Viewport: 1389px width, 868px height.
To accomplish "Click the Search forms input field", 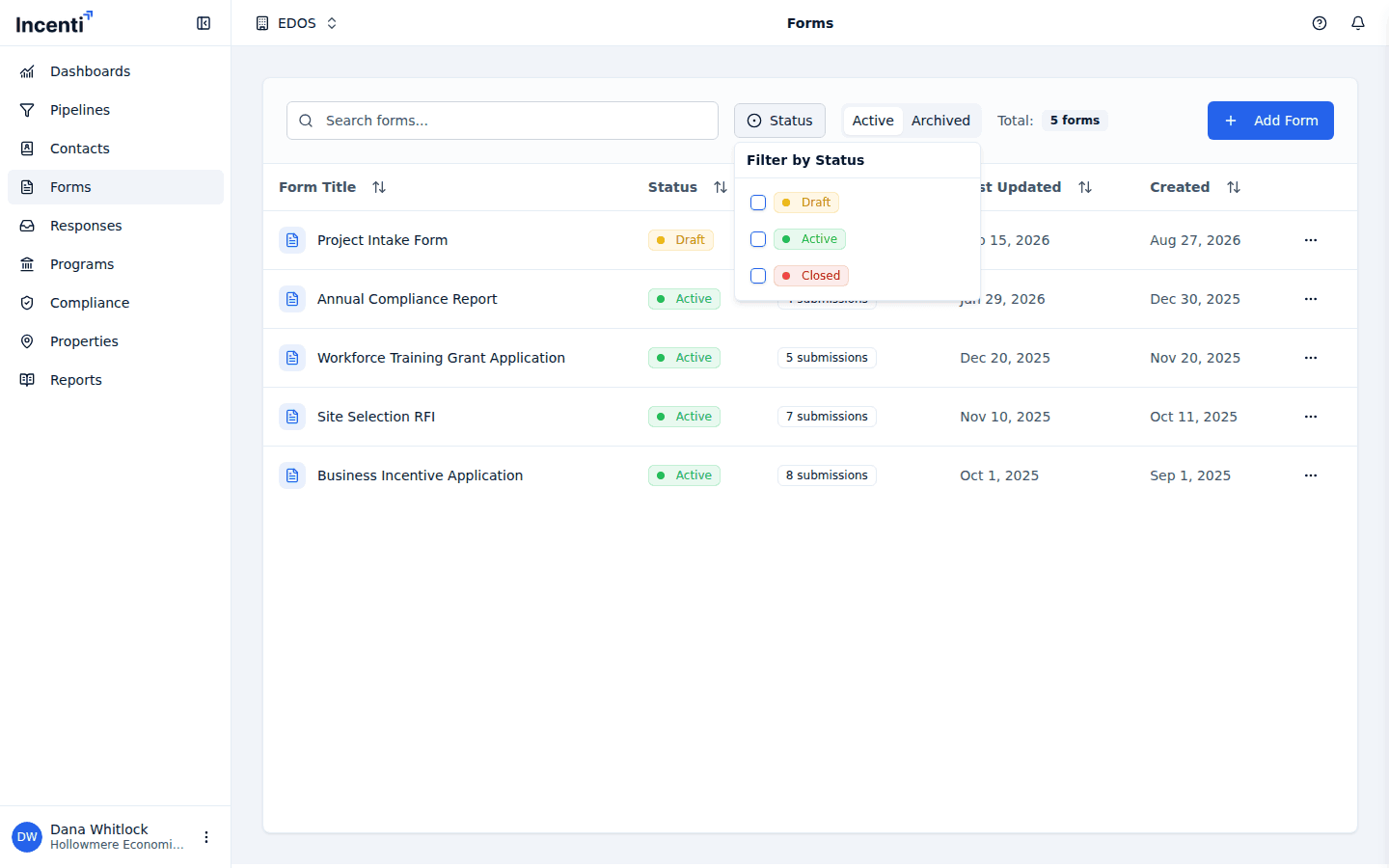I will pos(503,121).
